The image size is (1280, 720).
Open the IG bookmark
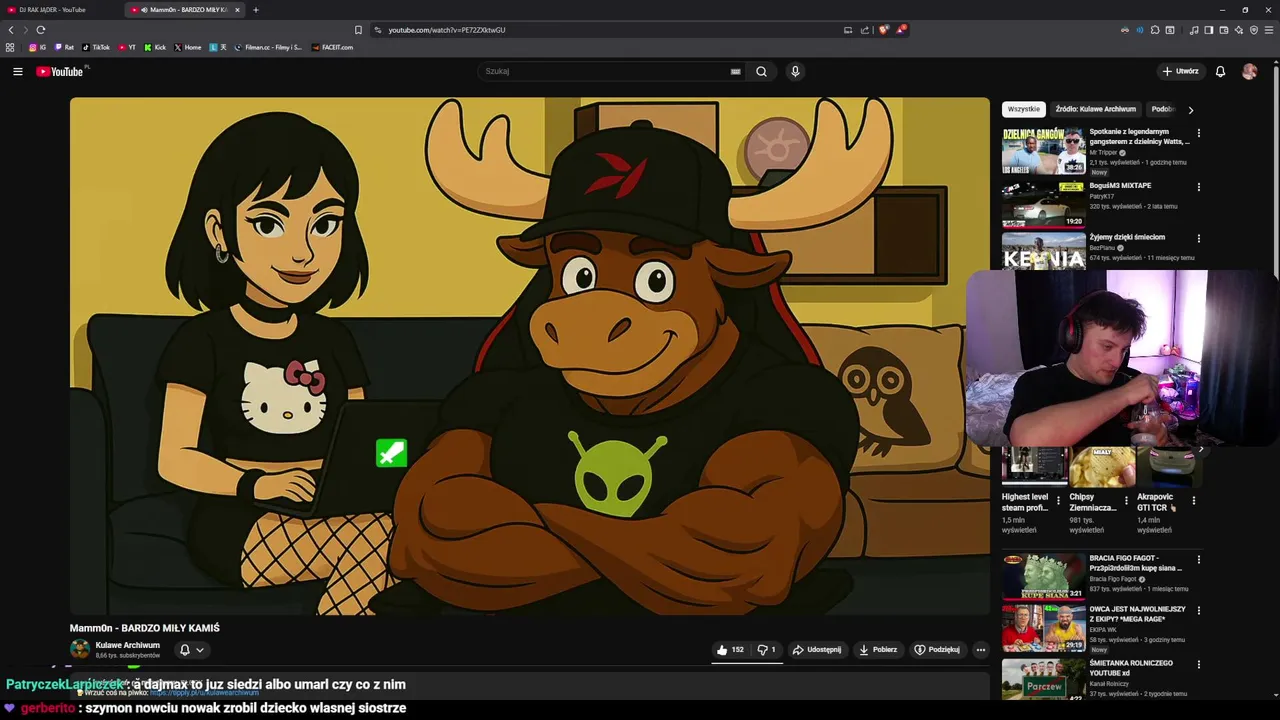tap(38, 47)
